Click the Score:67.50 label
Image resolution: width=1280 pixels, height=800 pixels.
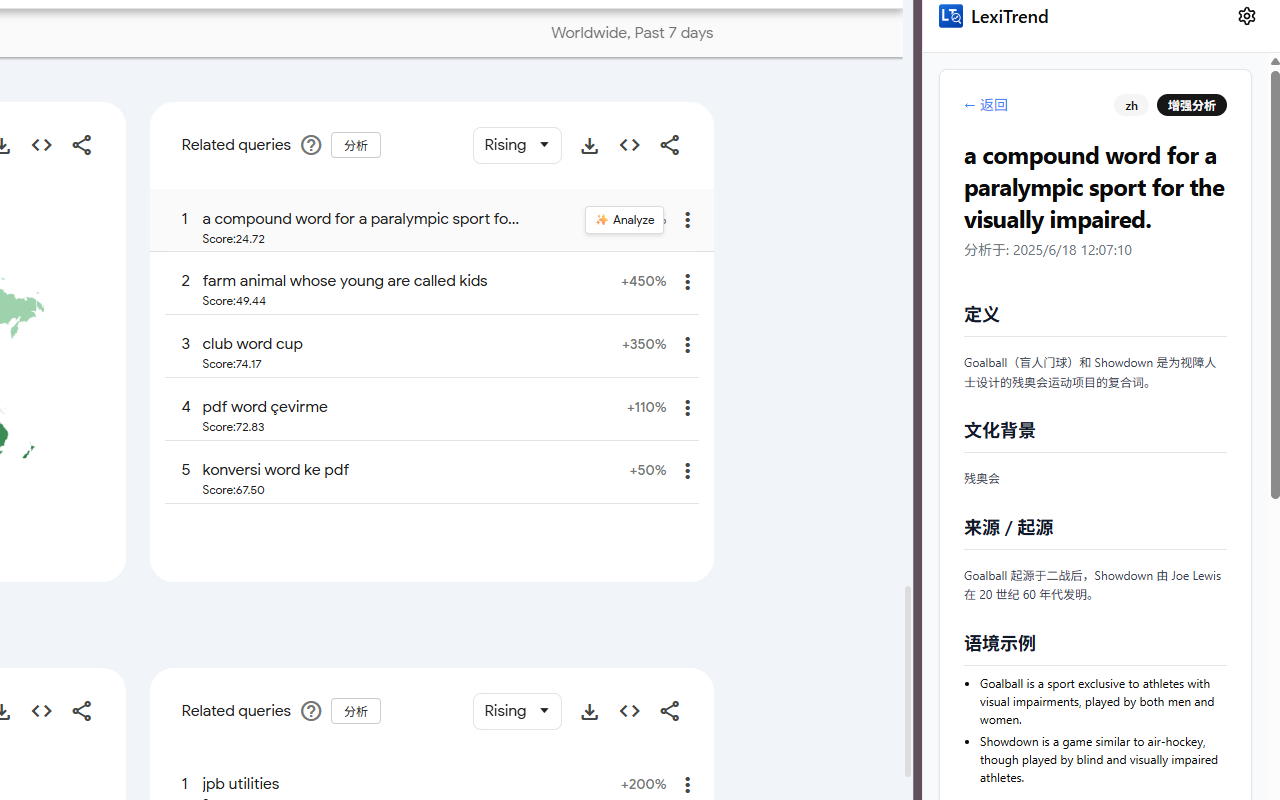(233, 490)
